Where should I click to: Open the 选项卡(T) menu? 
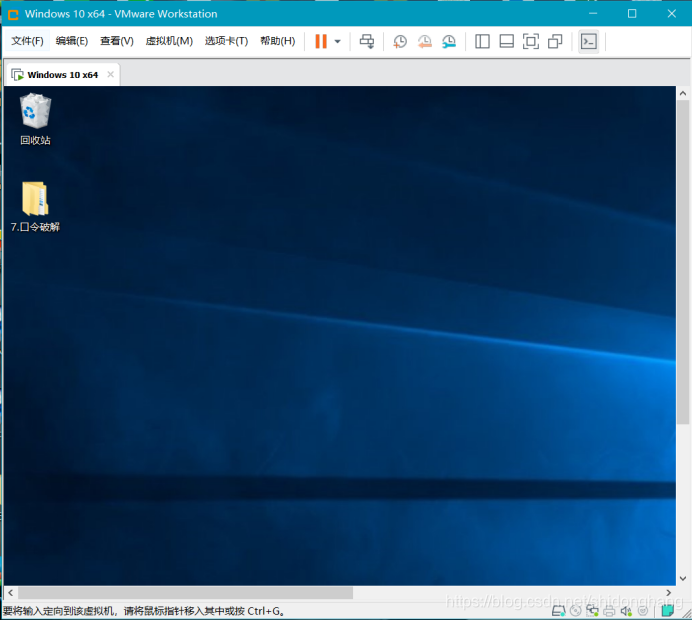click(x=226, y=41)
